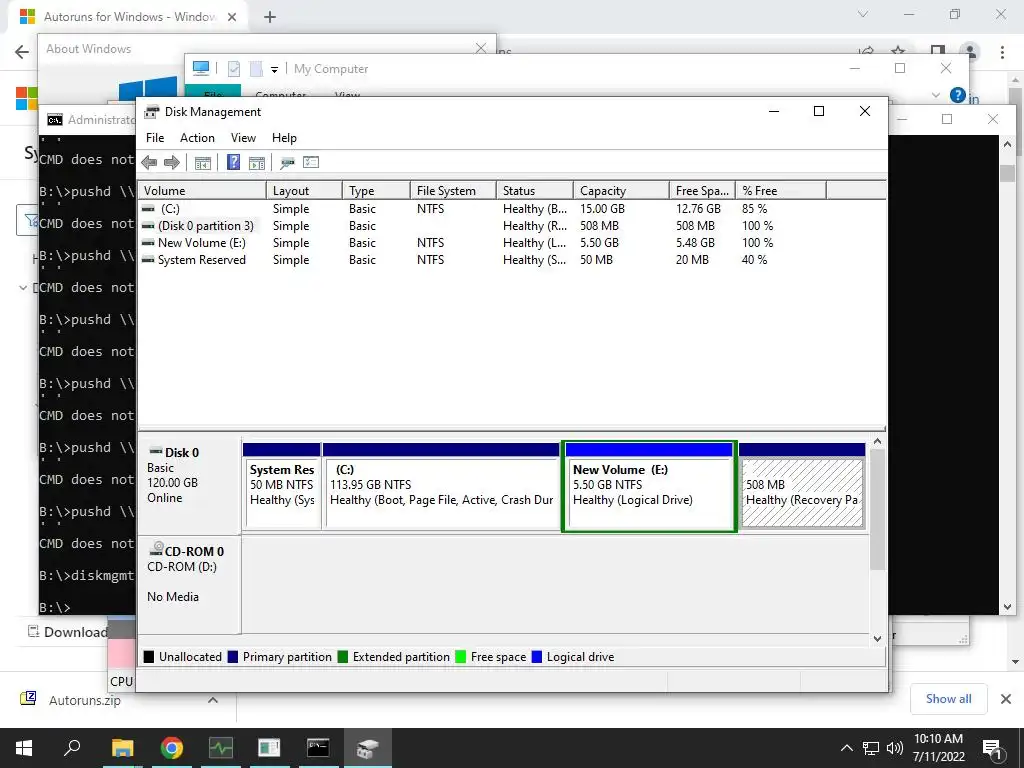Click the black Unallocated legend swatch
The height and width of the screenshot is (768, 1024).
149,657
